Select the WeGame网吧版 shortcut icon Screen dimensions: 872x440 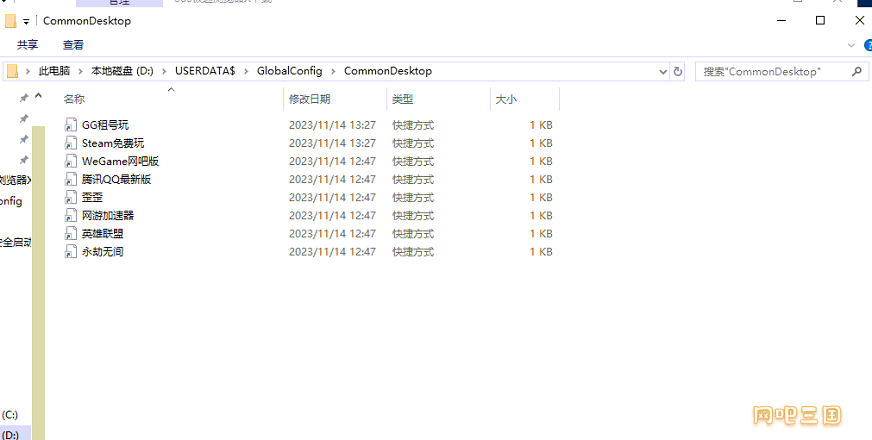(x=70, y=161)
